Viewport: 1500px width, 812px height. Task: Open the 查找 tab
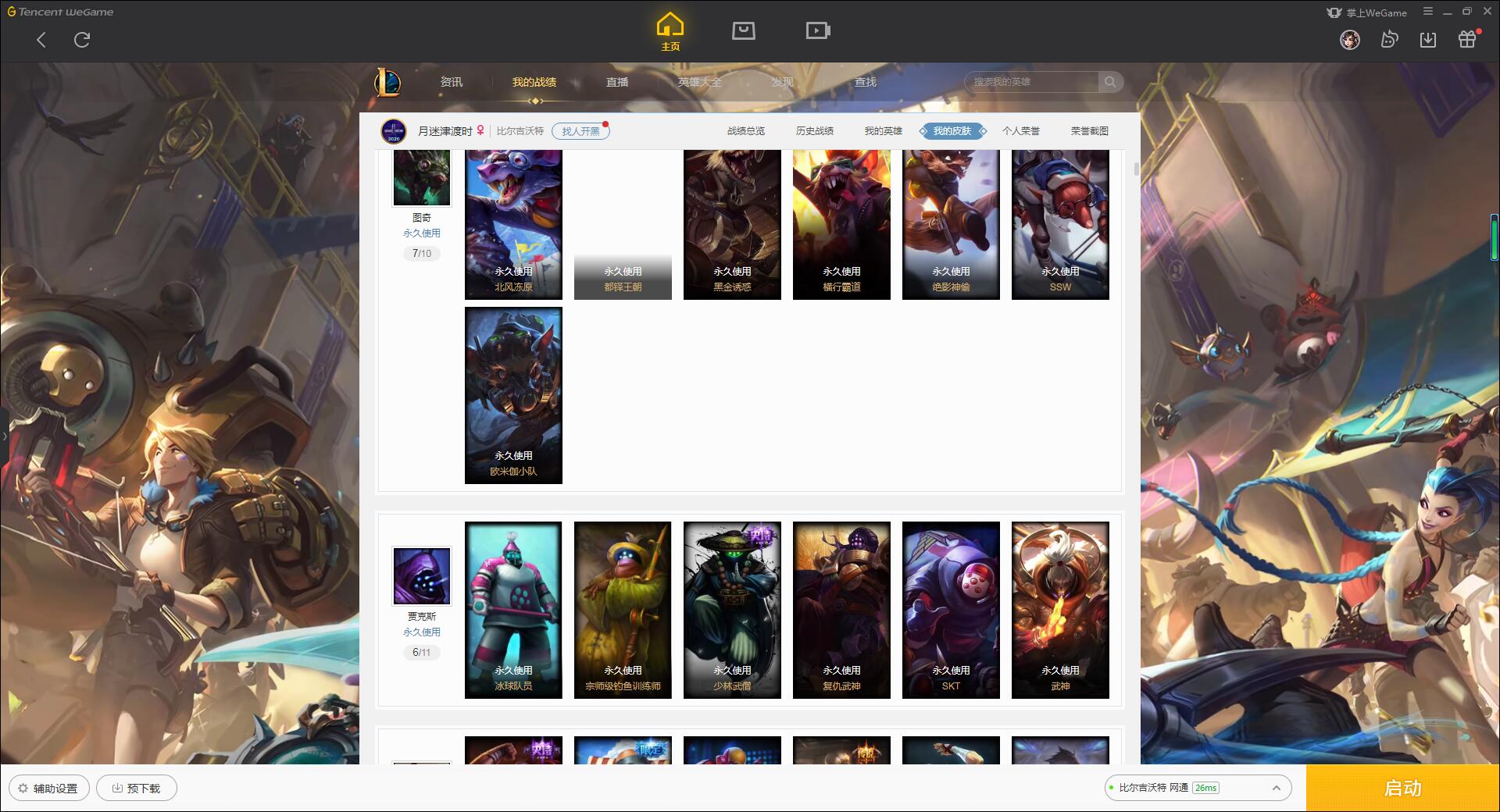pos(865,82)
